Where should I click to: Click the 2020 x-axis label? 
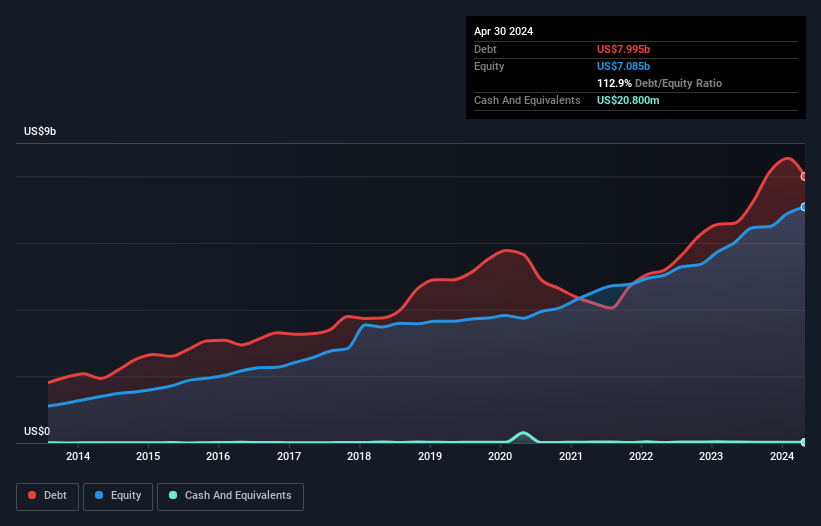(x=500, y=456)
